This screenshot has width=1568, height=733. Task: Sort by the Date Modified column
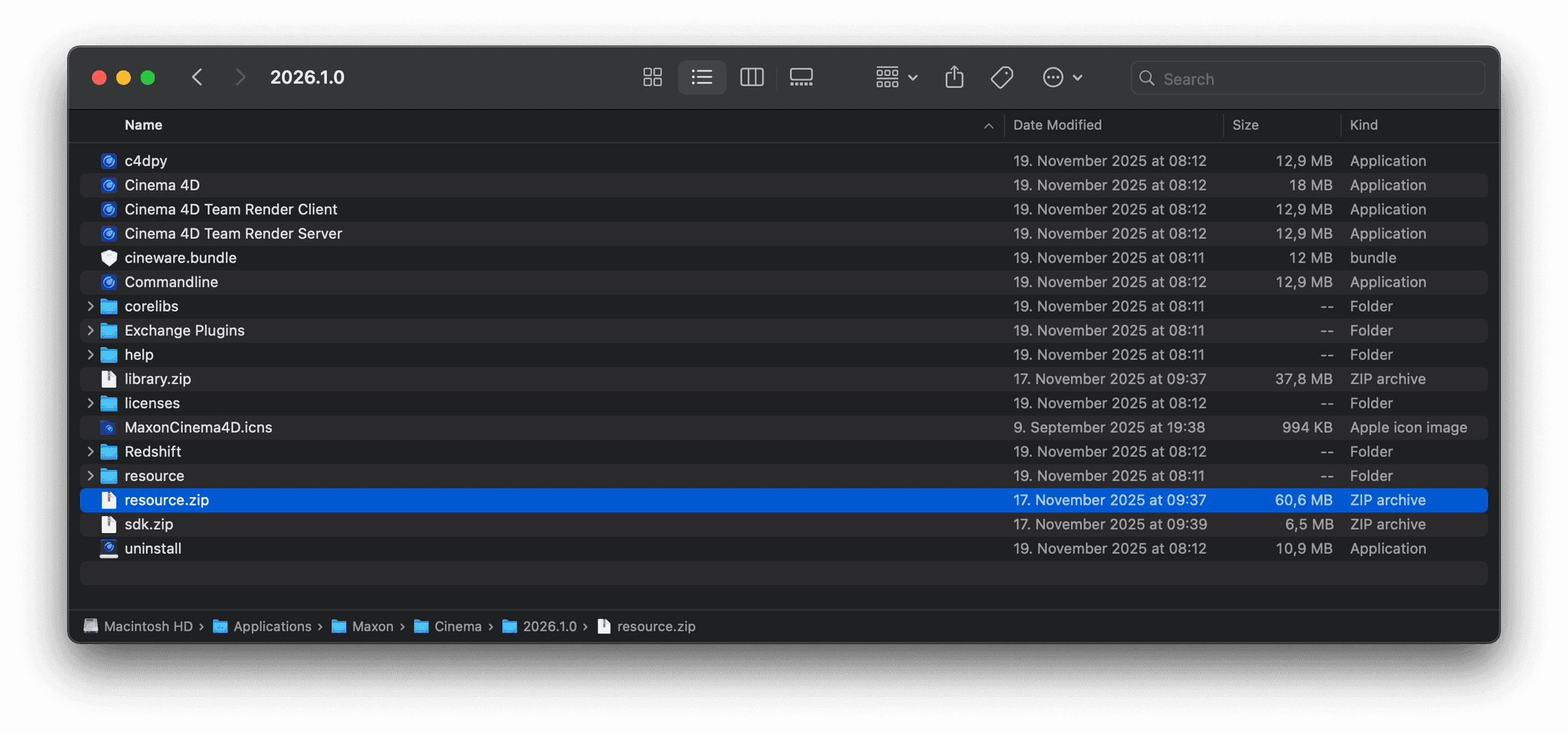[1057, 125]
